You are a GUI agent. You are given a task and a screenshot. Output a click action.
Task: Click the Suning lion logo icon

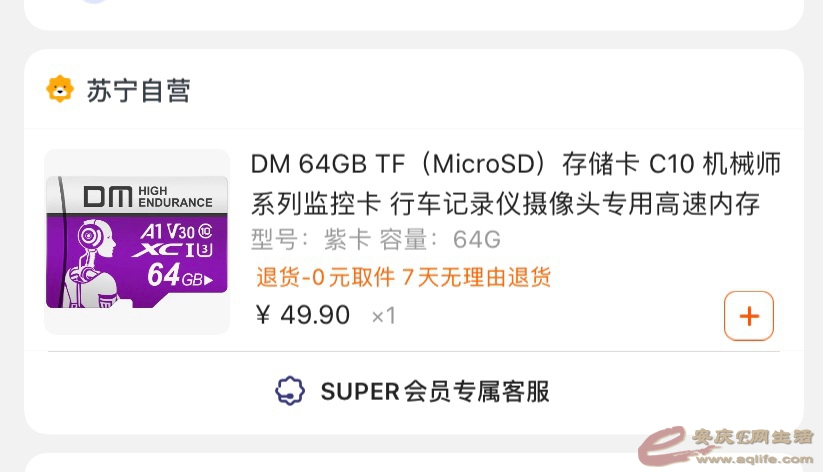(60, 90)
